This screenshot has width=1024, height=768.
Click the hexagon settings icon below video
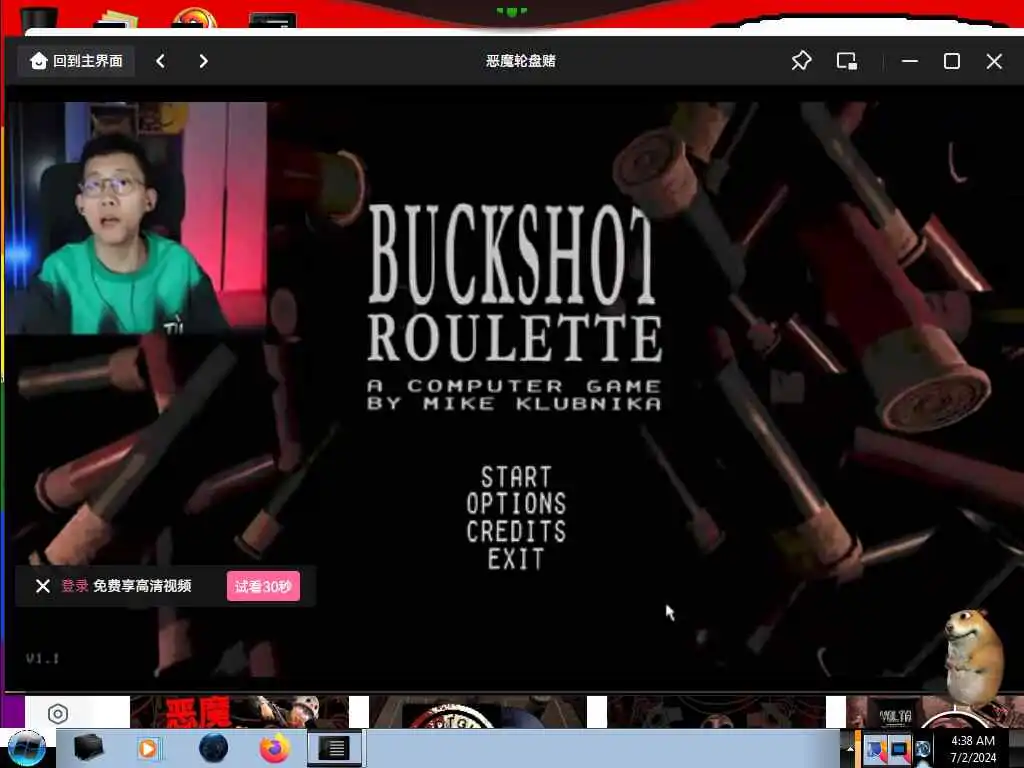[x=57, y=714]
